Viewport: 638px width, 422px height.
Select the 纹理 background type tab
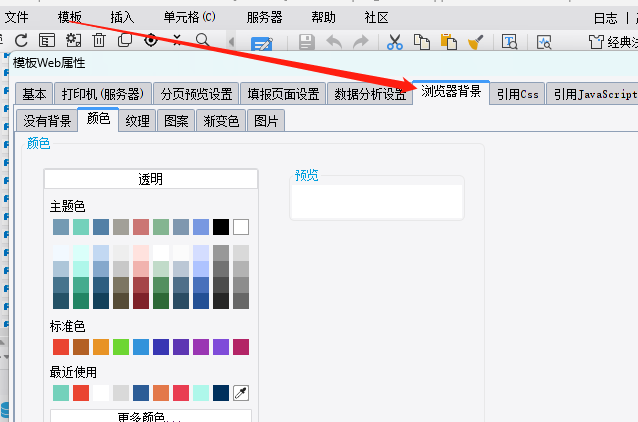coord(137,121)
